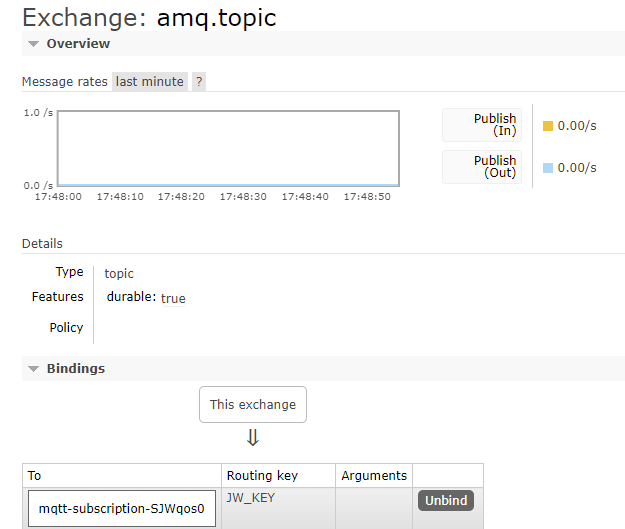Click the To column header
The width and height of the screenshot is (625, 529).
(x=35, y=476)
